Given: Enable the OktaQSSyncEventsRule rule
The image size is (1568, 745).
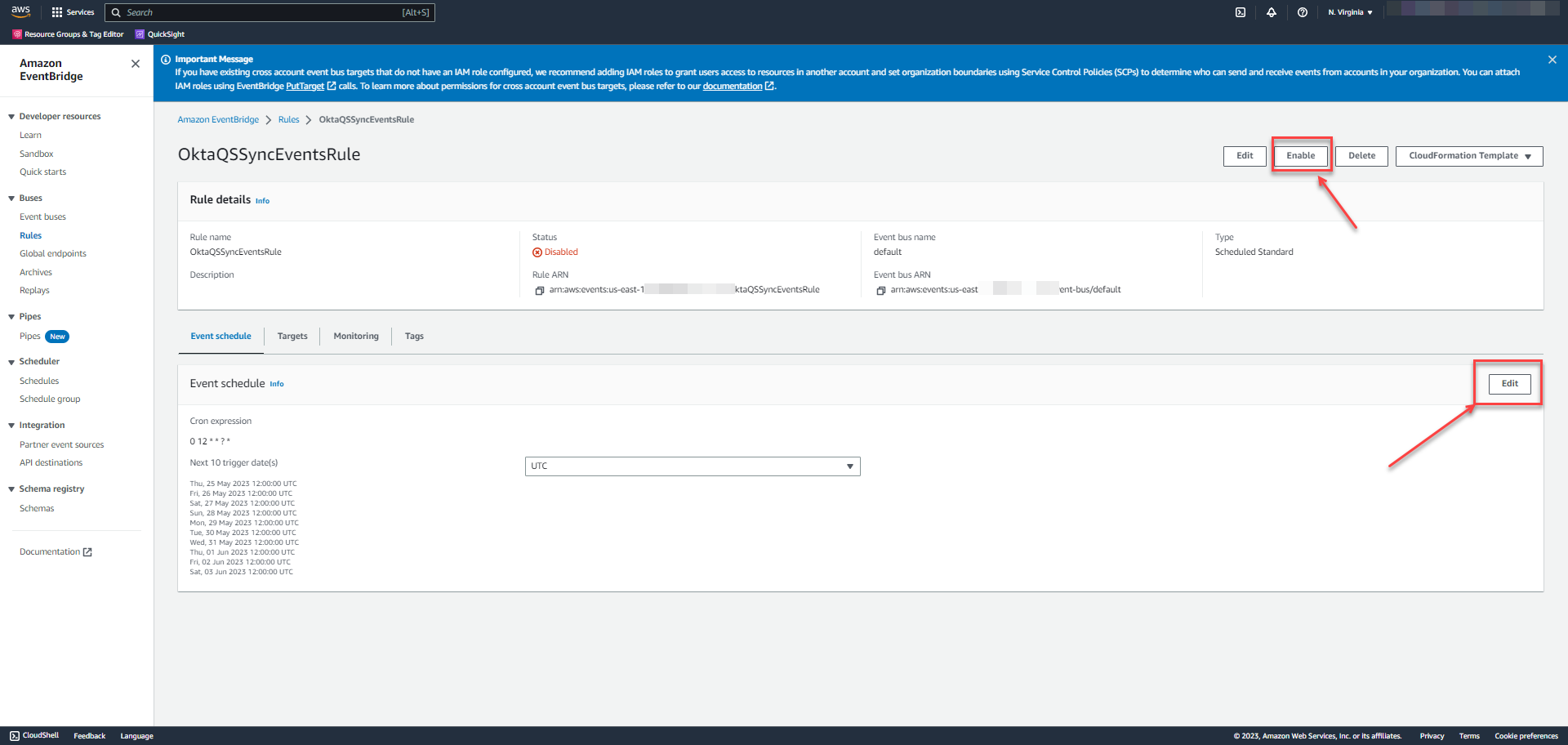Looking at the screenshot, I should [x=1301, y=156].
